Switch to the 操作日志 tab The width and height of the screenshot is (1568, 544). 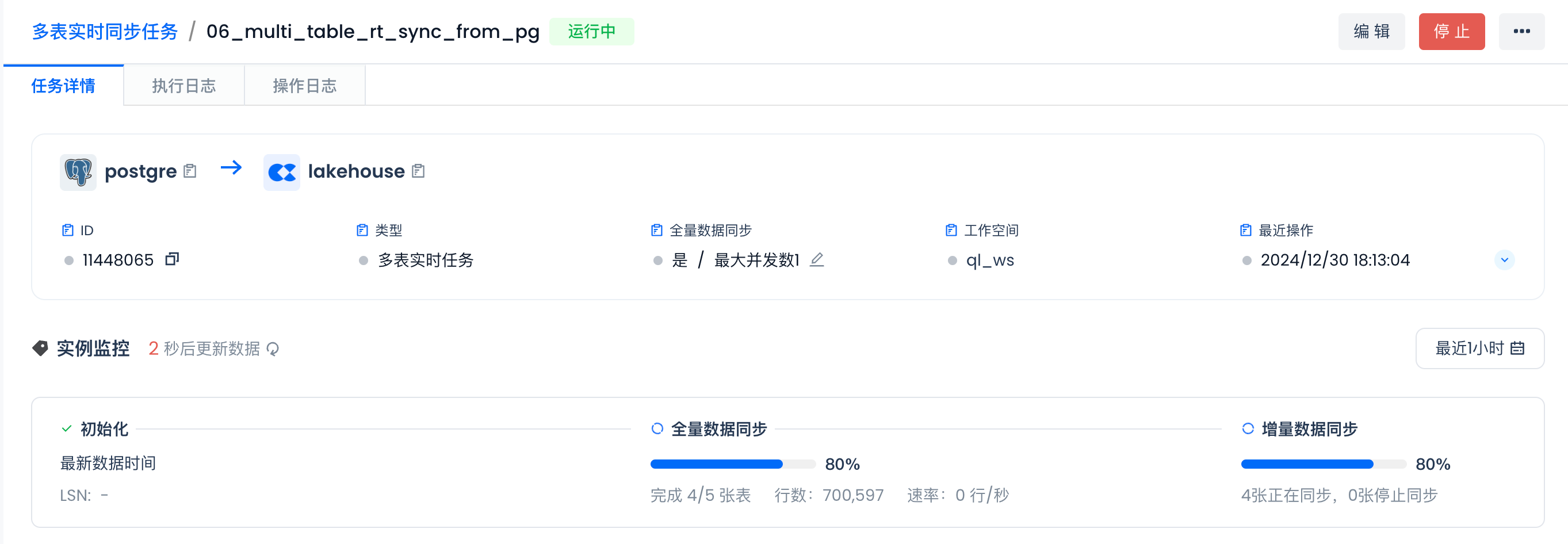[x=304, y=86]
